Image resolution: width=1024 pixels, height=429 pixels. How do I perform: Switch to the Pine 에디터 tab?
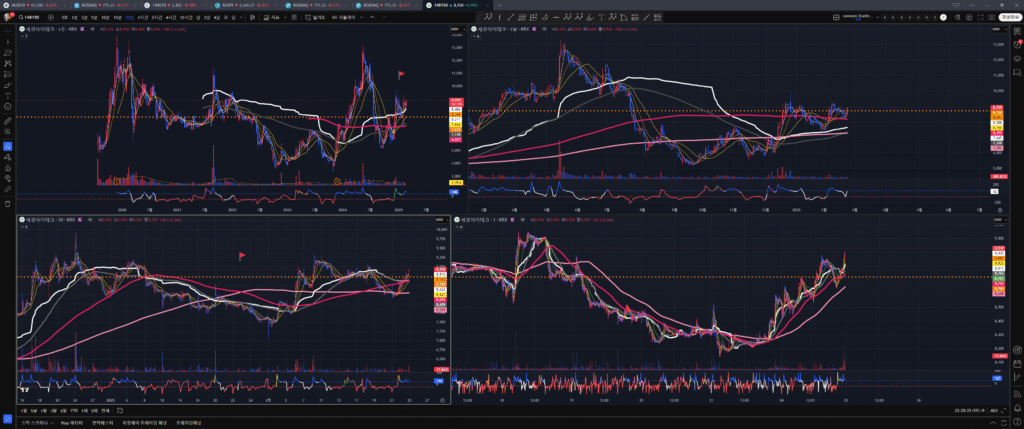click(68, 423)
